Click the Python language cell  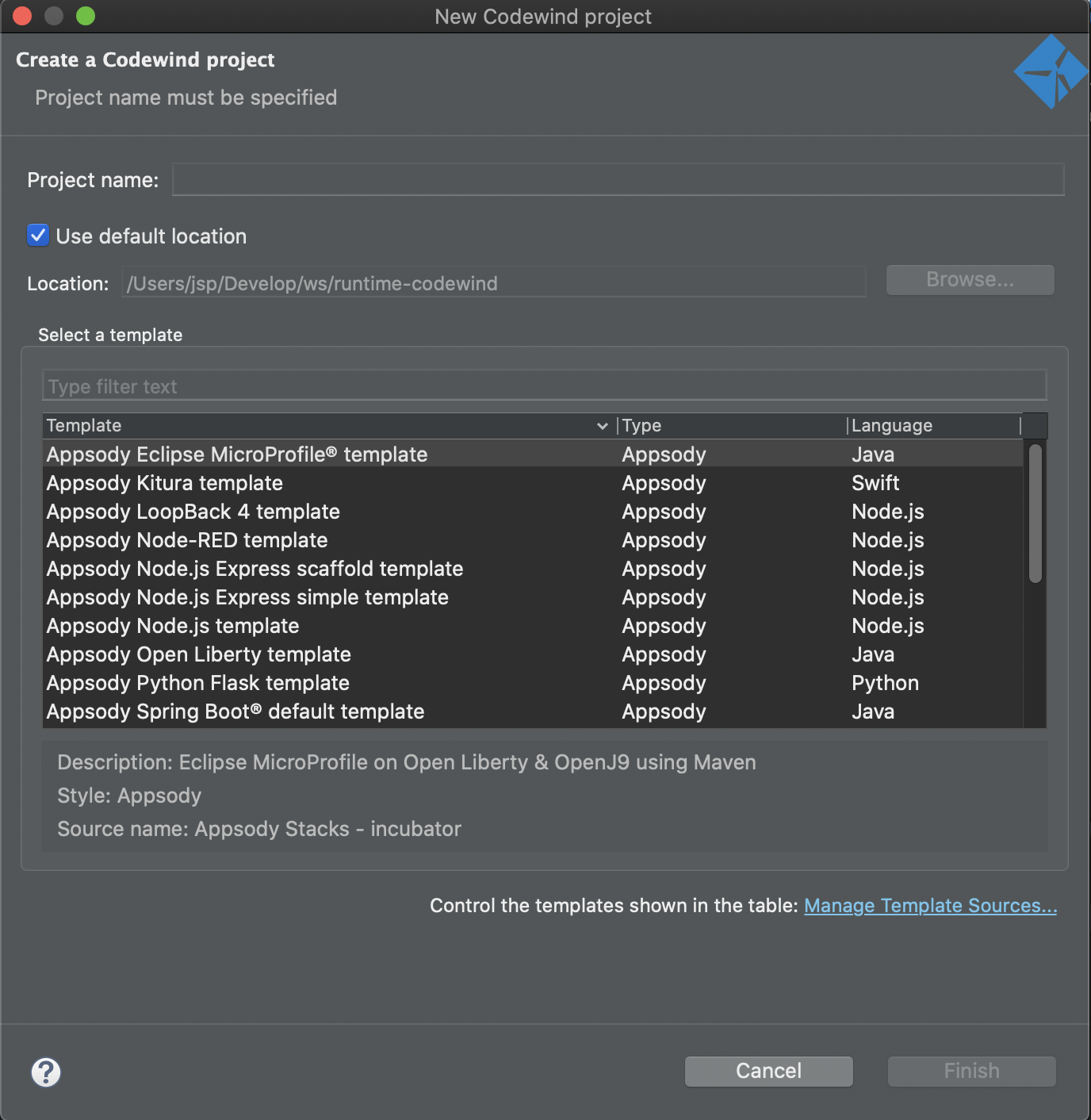[x=885, y=683]
